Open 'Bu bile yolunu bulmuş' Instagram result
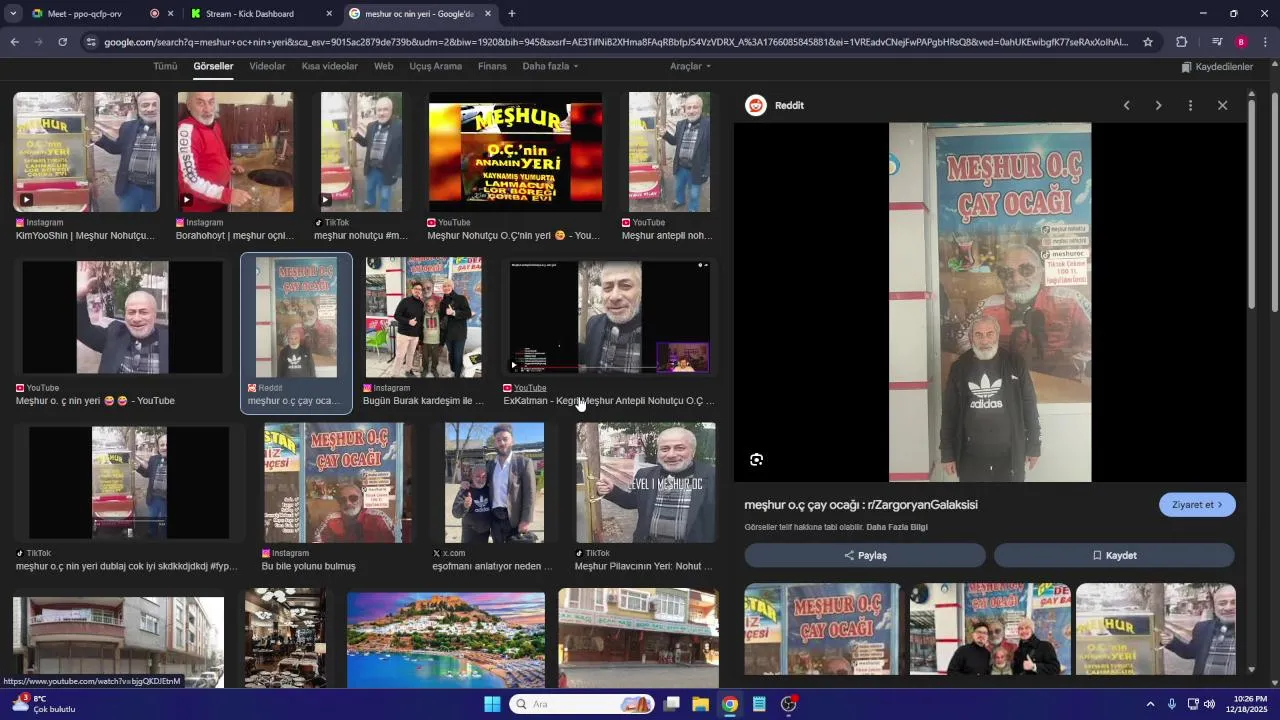 338,482
